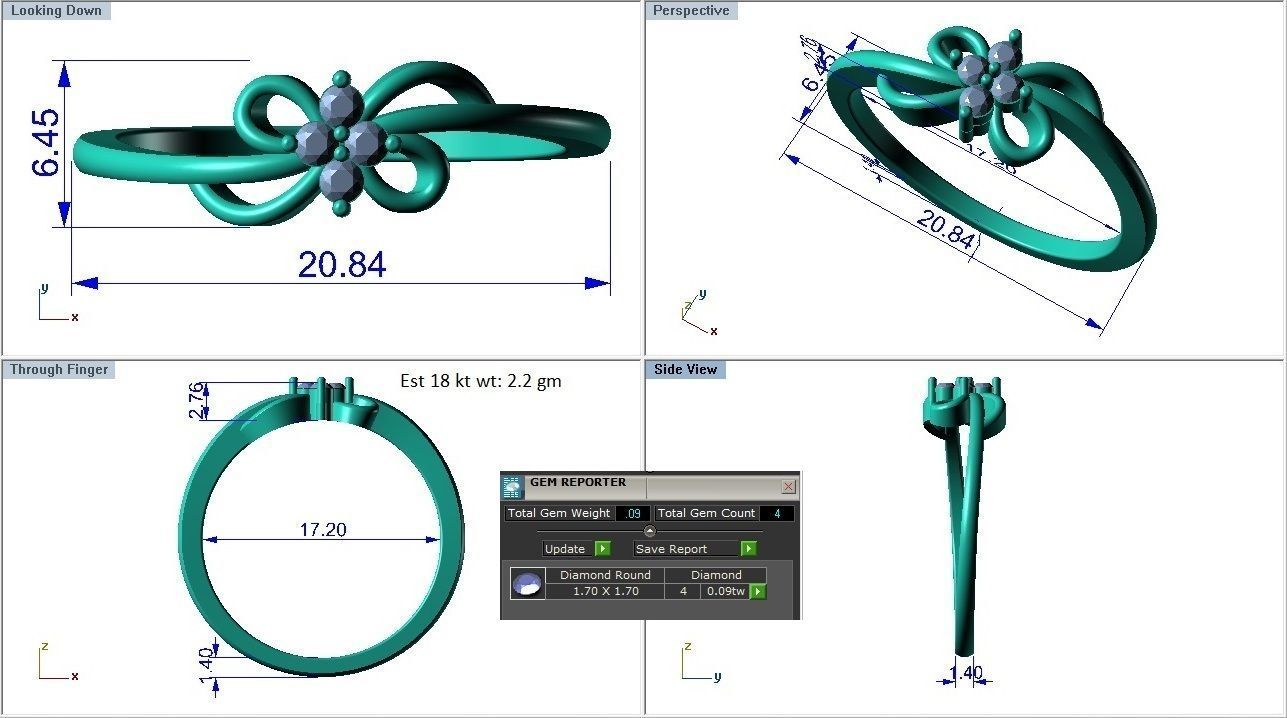
Task: Select the Through Finger viewport label
Action: coord(59,369)
